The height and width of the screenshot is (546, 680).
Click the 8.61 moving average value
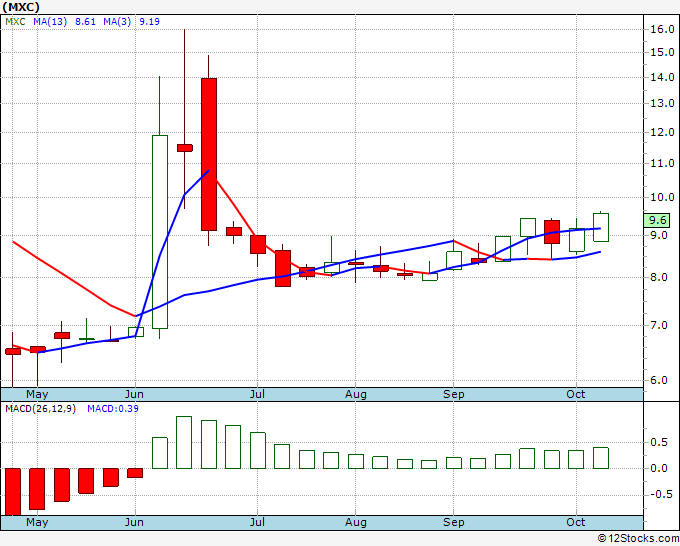pos(85,22)
